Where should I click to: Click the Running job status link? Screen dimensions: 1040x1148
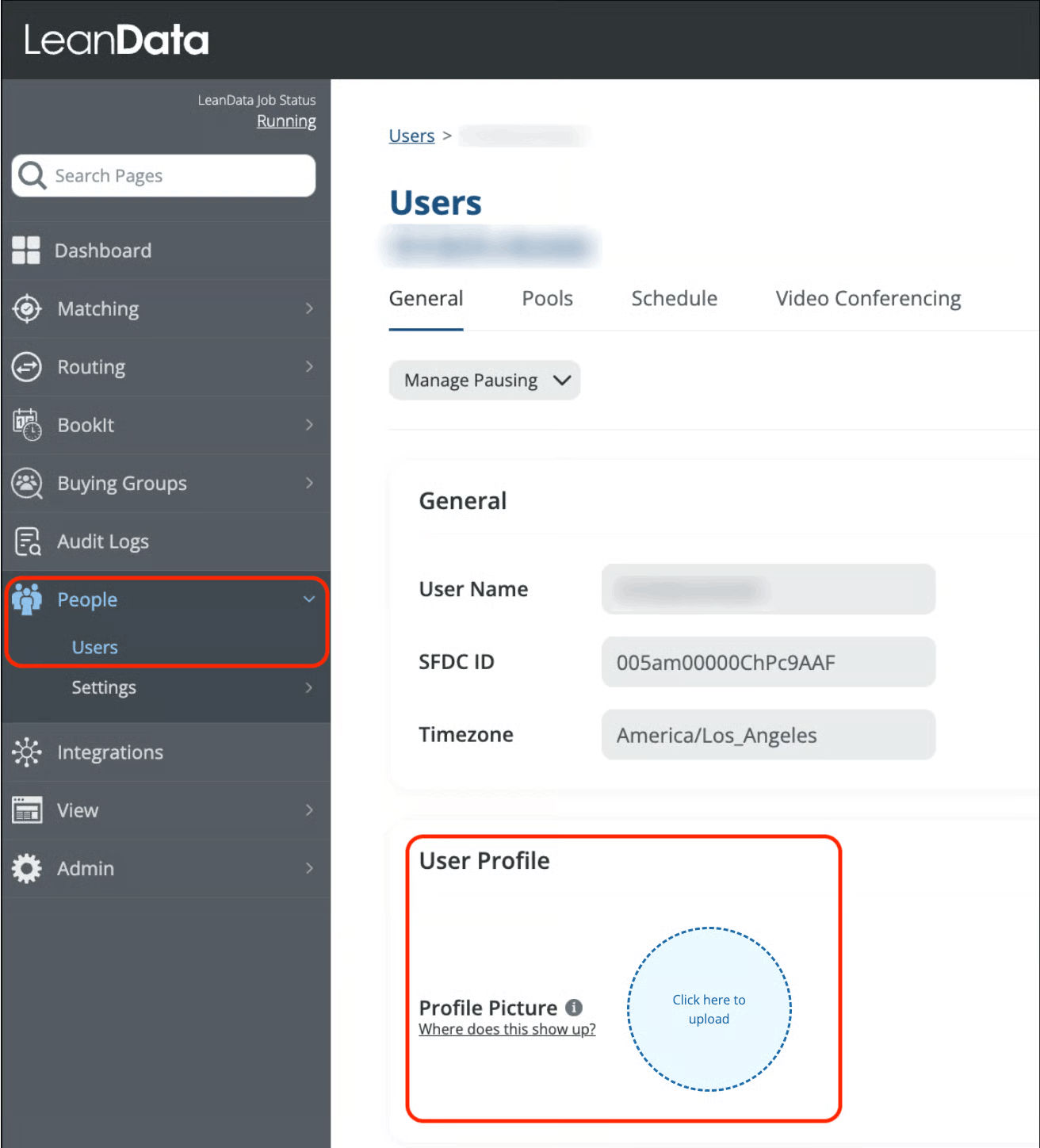286,121
